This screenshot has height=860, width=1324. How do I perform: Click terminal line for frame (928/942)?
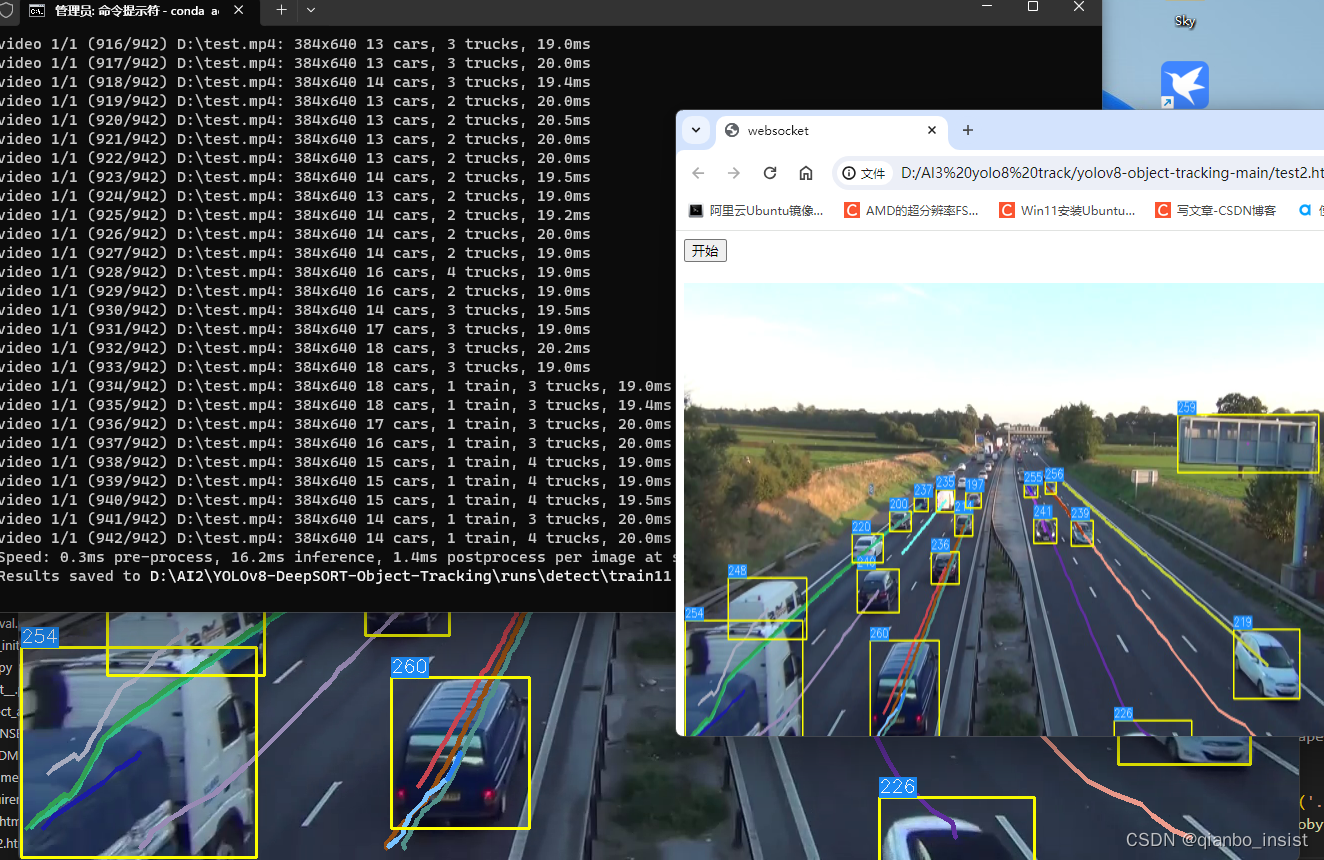pyautogui.click(x=295, y=272)
